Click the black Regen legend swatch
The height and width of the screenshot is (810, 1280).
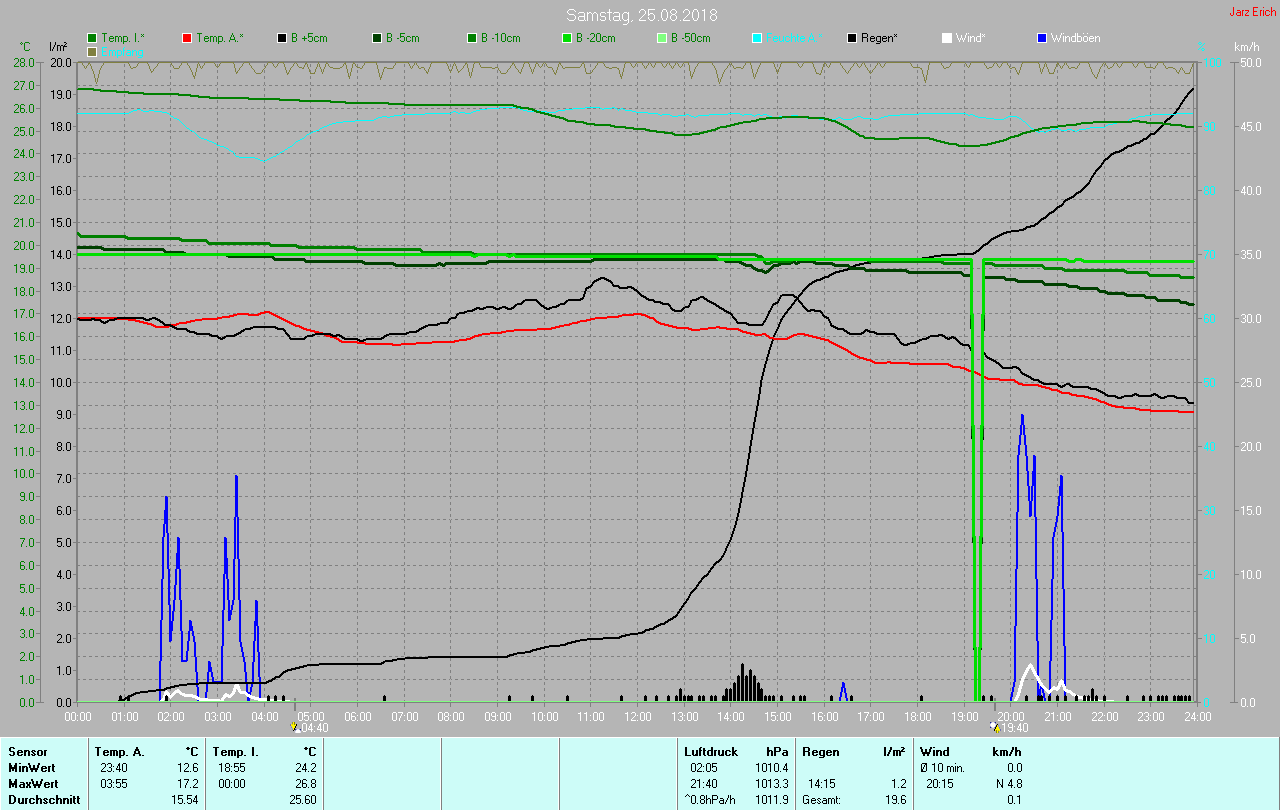point(852,38)
